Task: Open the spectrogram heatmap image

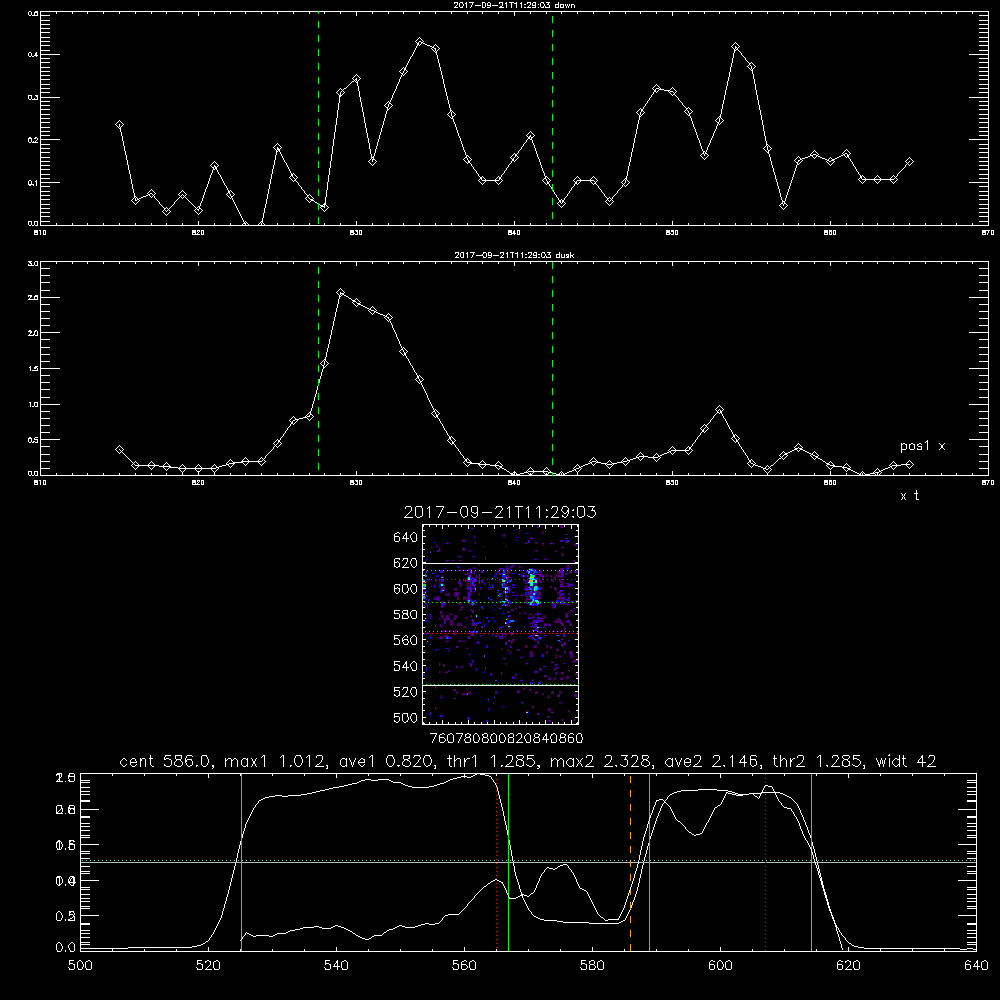Action: 500,624
